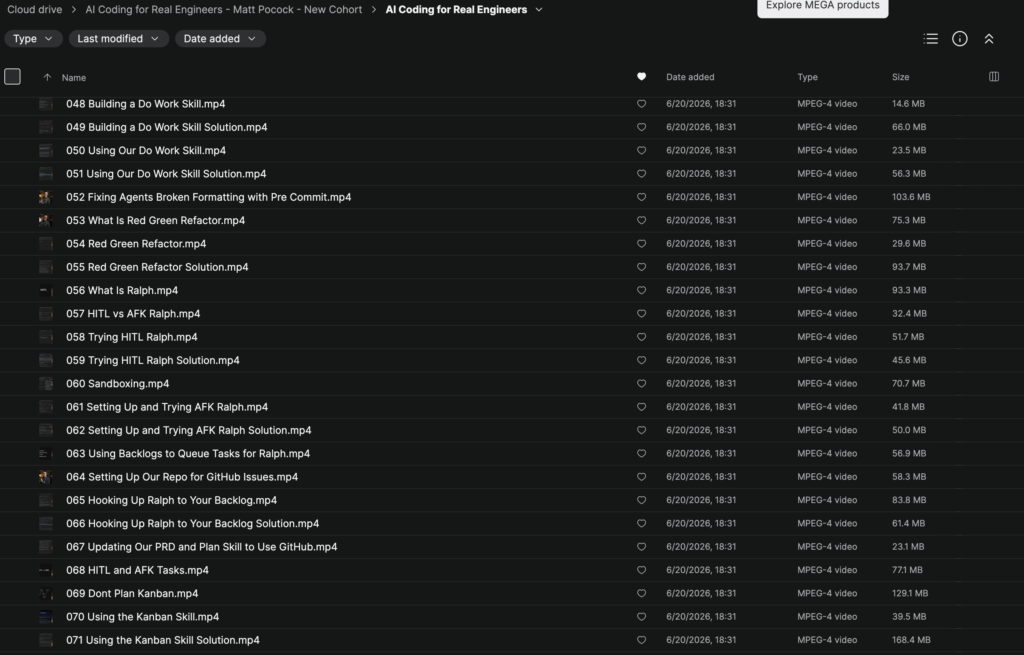The image size is (1024, 655).
Task: Sort by Name column header
Action: pos(74,77)
